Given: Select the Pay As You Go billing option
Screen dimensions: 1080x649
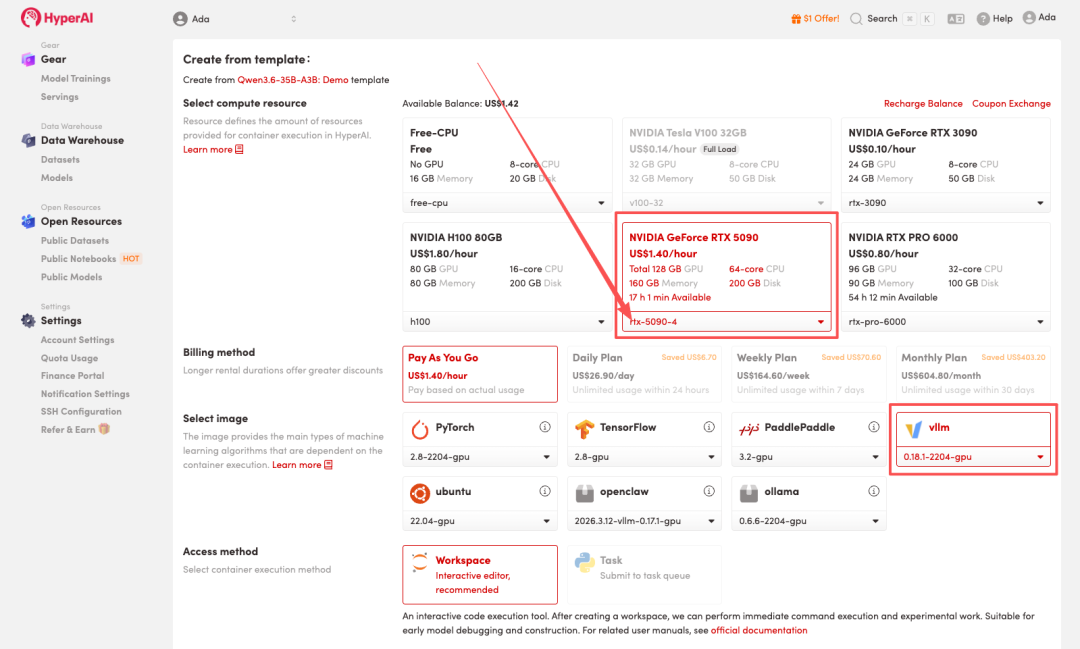Looking at the screenshot, I should 480,373.
